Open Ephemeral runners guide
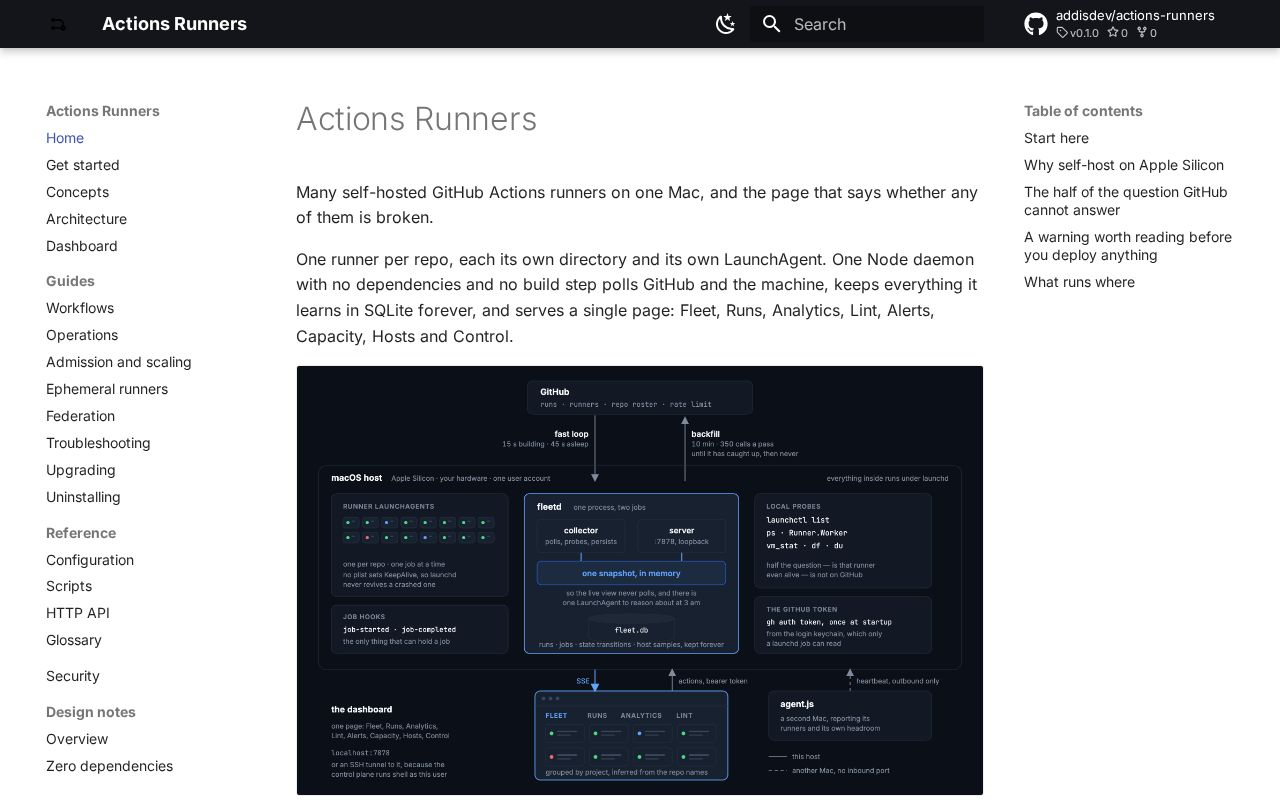Image resolution: width=1280 pixels, height=800 pixels. tap(107, 389)
